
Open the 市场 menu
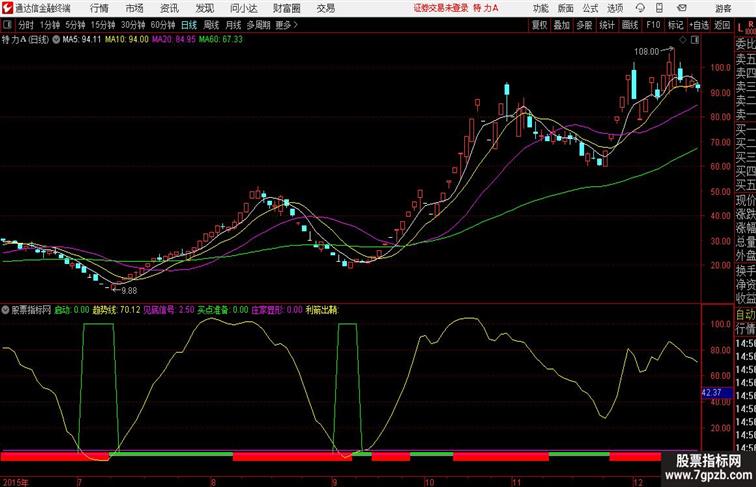pos(134,8)
